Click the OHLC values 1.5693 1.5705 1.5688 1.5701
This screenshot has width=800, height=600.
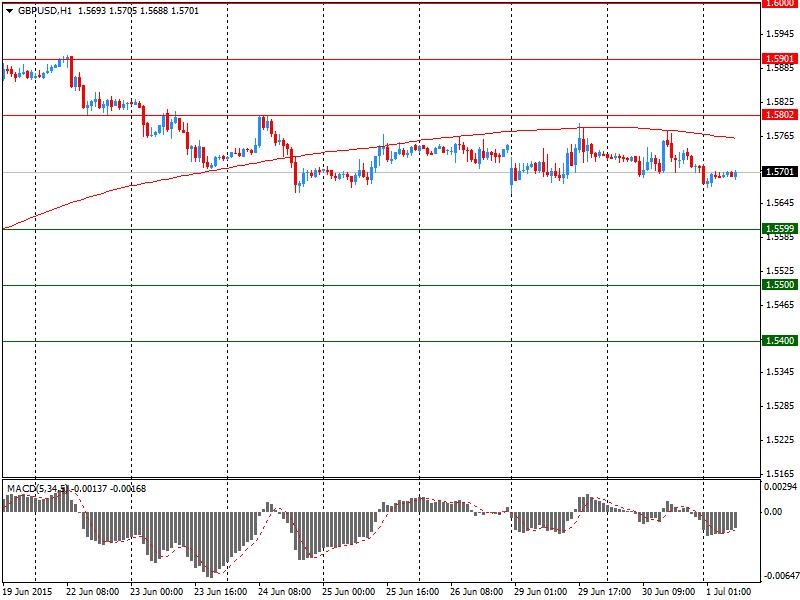[138, 11]
